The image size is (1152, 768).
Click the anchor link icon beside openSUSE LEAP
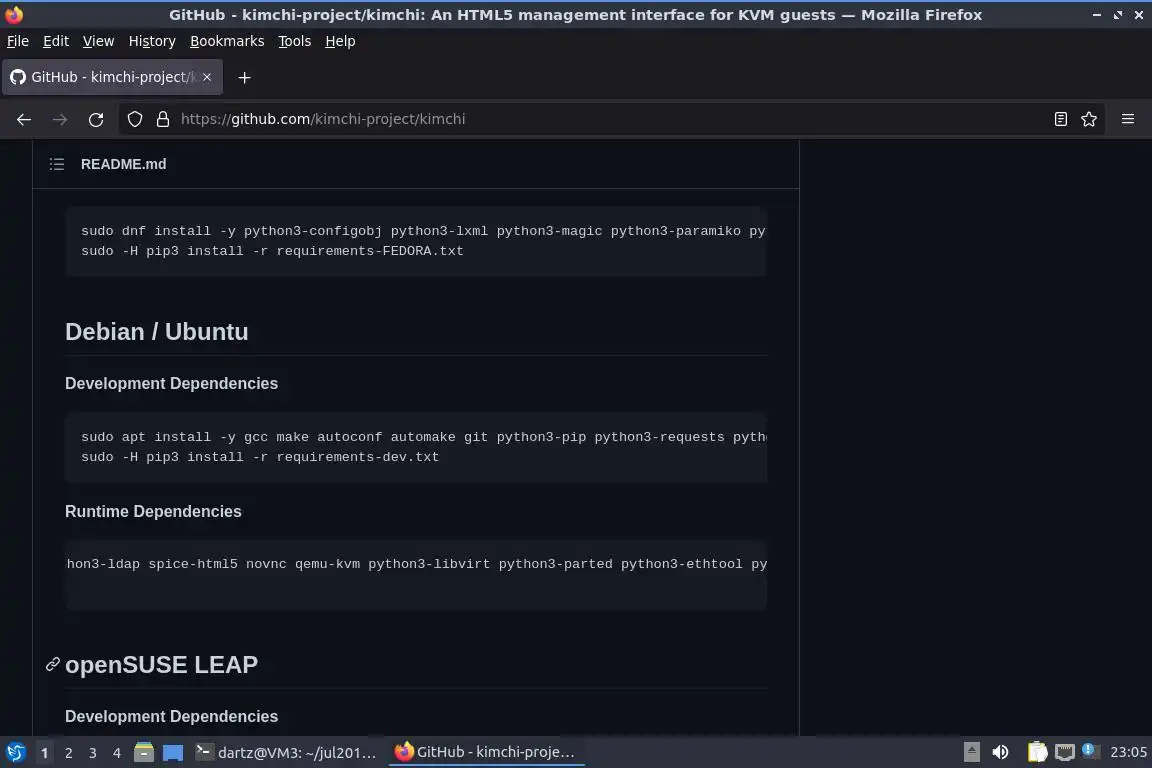pos(52,664)
